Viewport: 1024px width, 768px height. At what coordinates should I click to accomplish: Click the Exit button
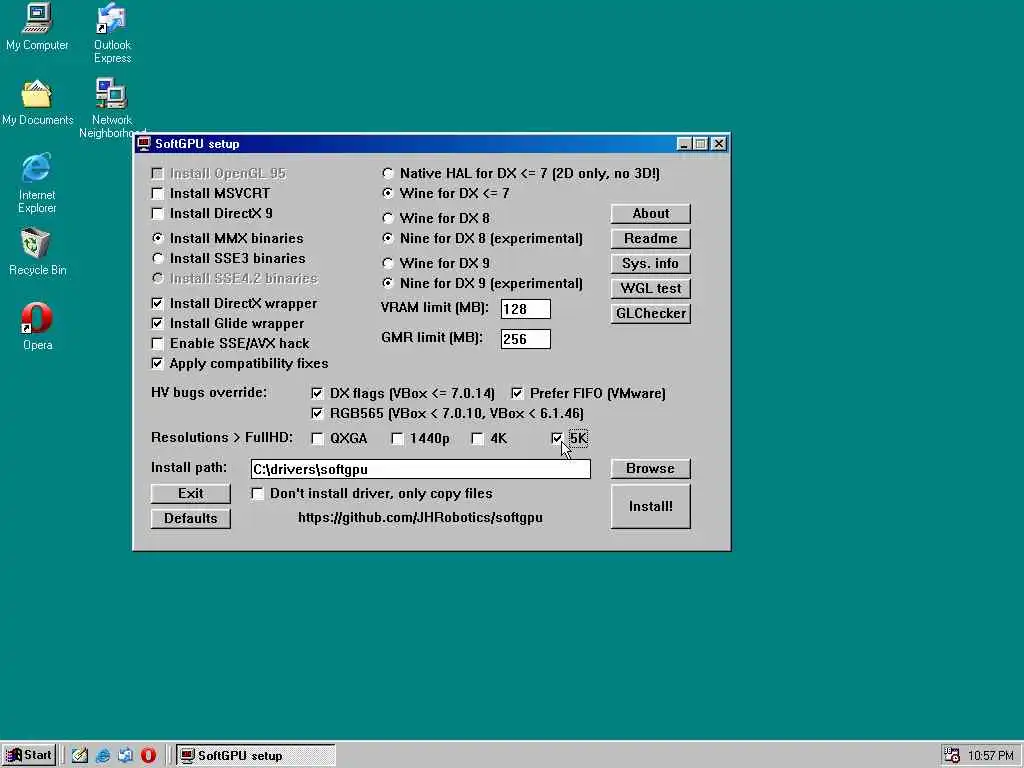click(x=191, y=494)
